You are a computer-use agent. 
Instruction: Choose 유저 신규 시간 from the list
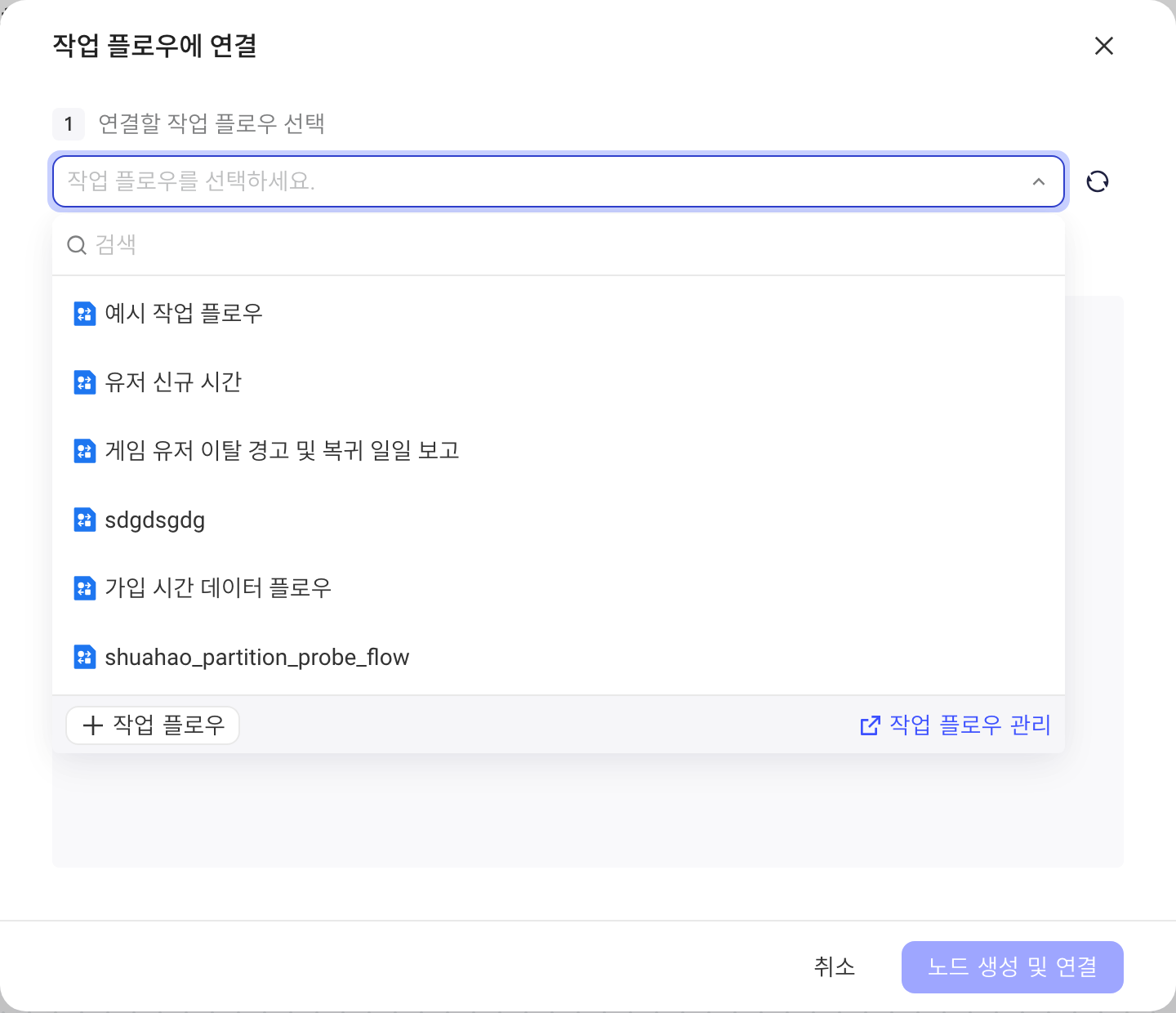pyautogui.click(x=559, y=382)
